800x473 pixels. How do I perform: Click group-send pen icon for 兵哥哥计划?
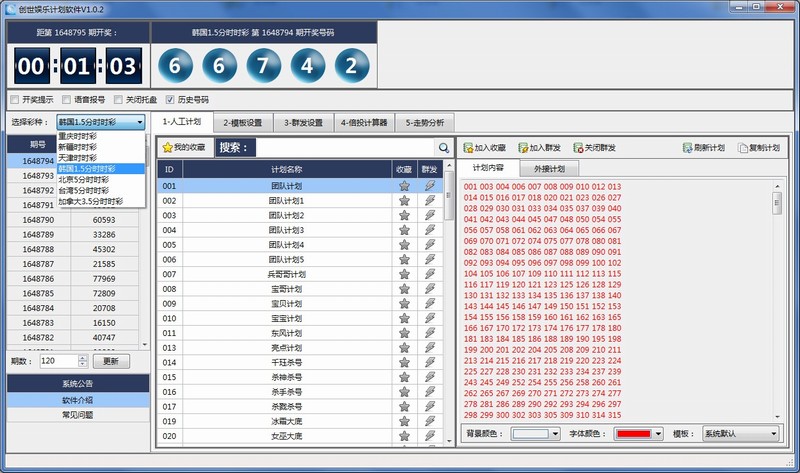click(430, 273)
